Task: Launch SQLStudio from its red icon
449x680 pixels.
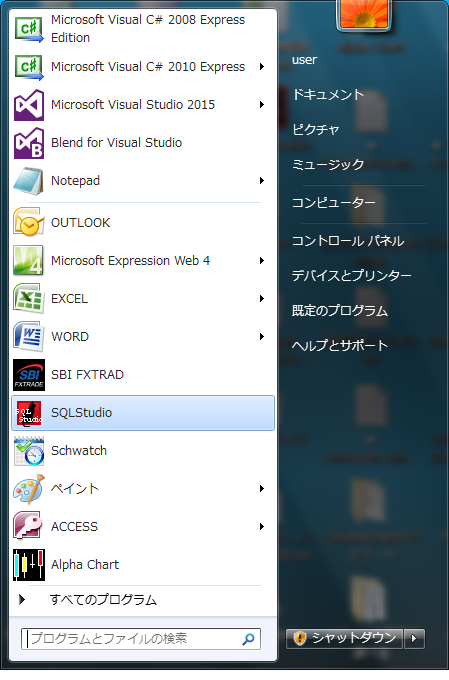Action: tap(29, 413)
